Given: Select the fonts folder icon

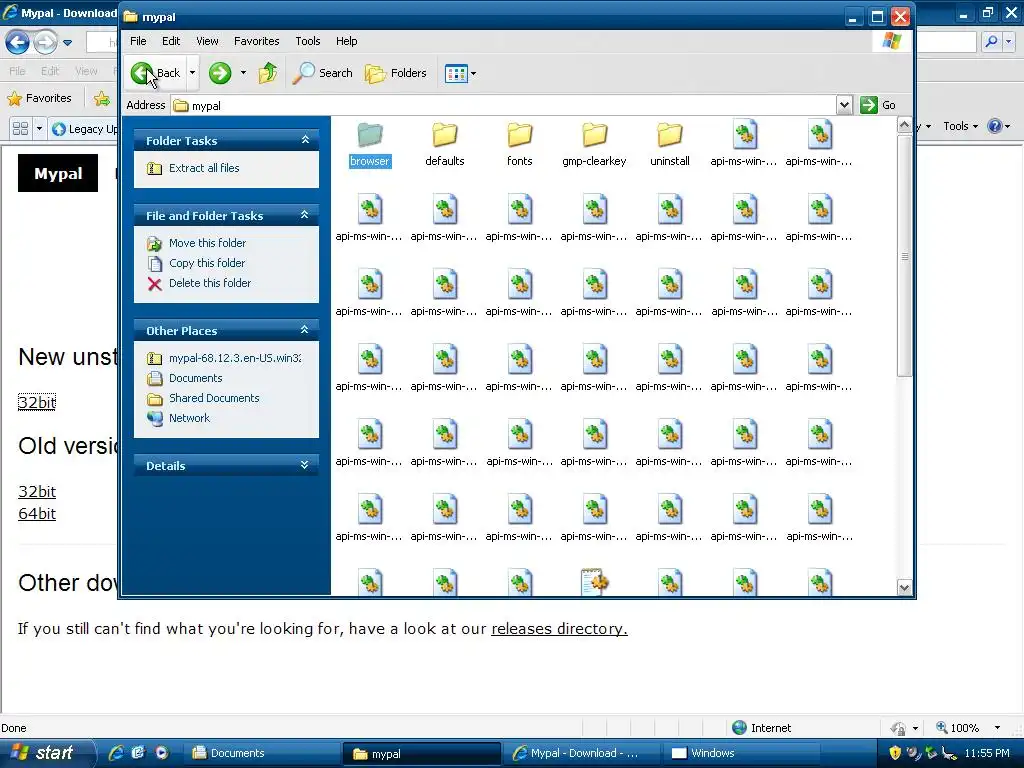Looking at the screenshot, I should pyautogui.click(x=520, y=136).
